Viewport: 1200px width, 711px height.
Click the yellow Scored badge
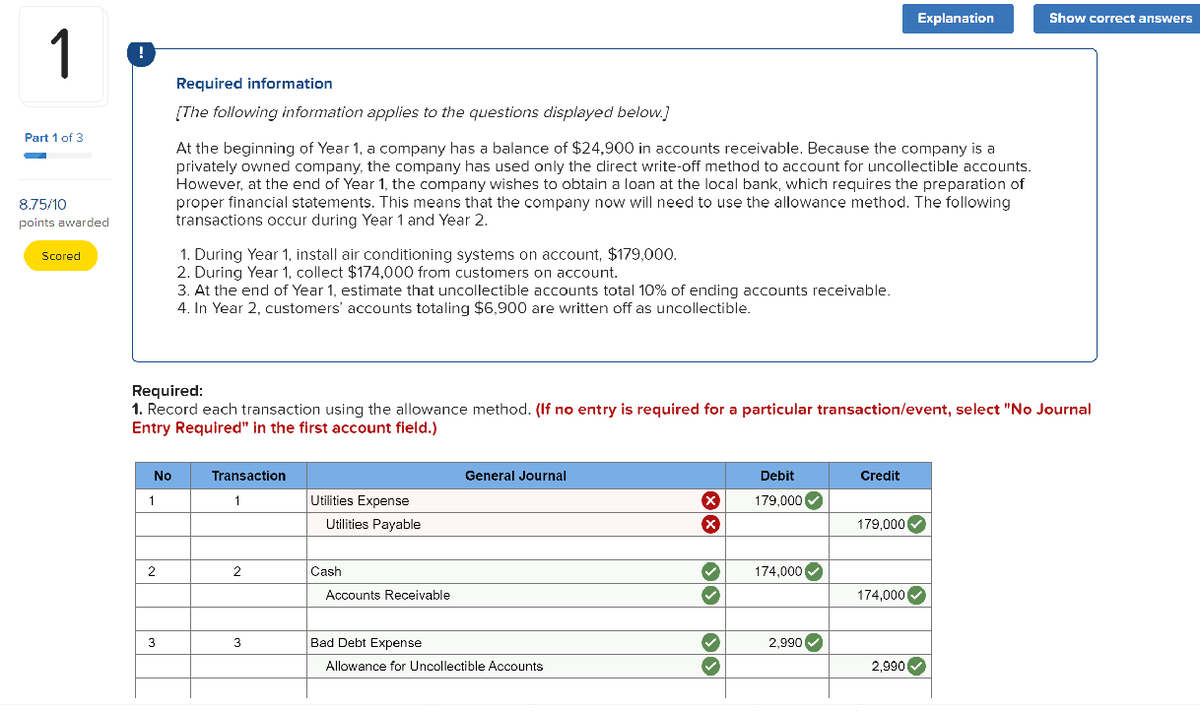point(61,256)
